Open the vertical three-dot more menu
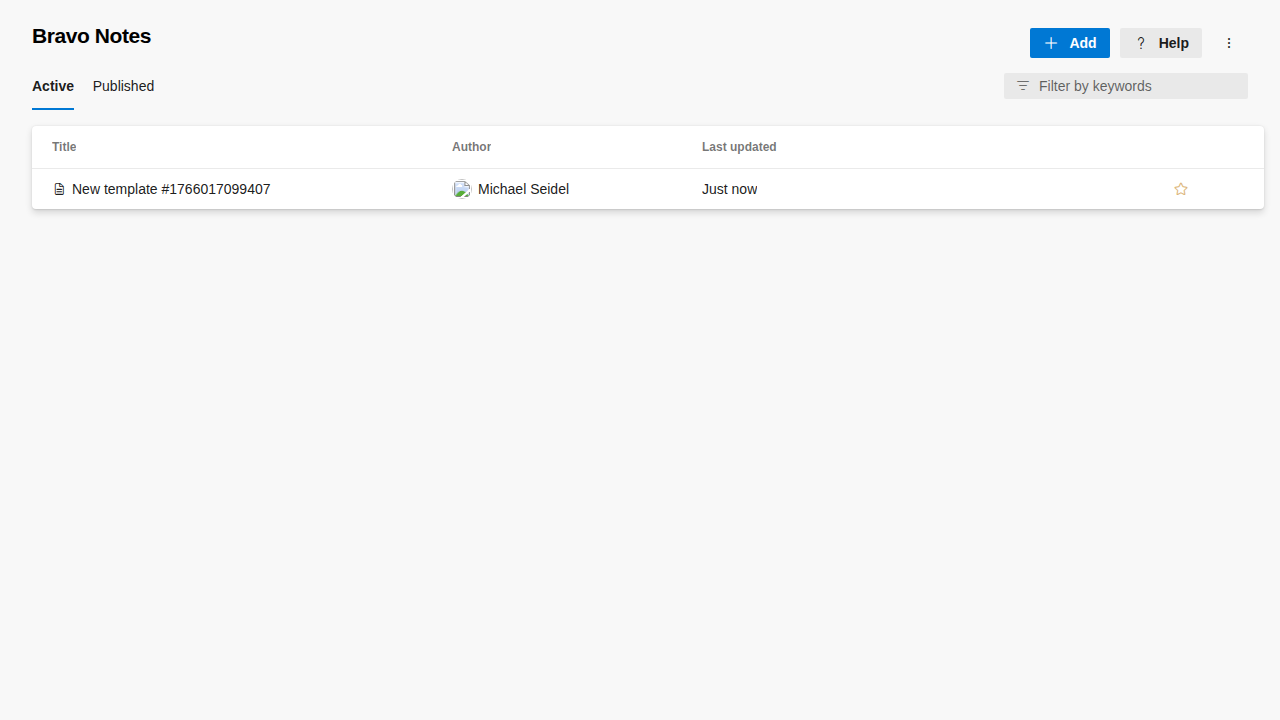The height and width of the screenshot is (720, 1280). 1229,43
